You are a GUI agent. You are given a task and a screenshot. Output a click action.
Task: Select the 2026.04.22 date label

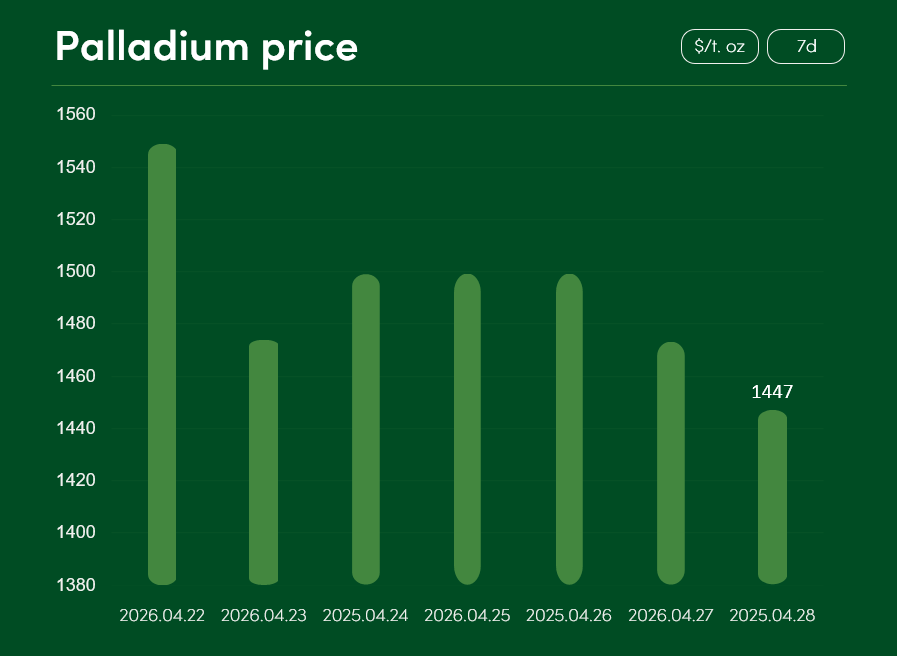(162, 616)
